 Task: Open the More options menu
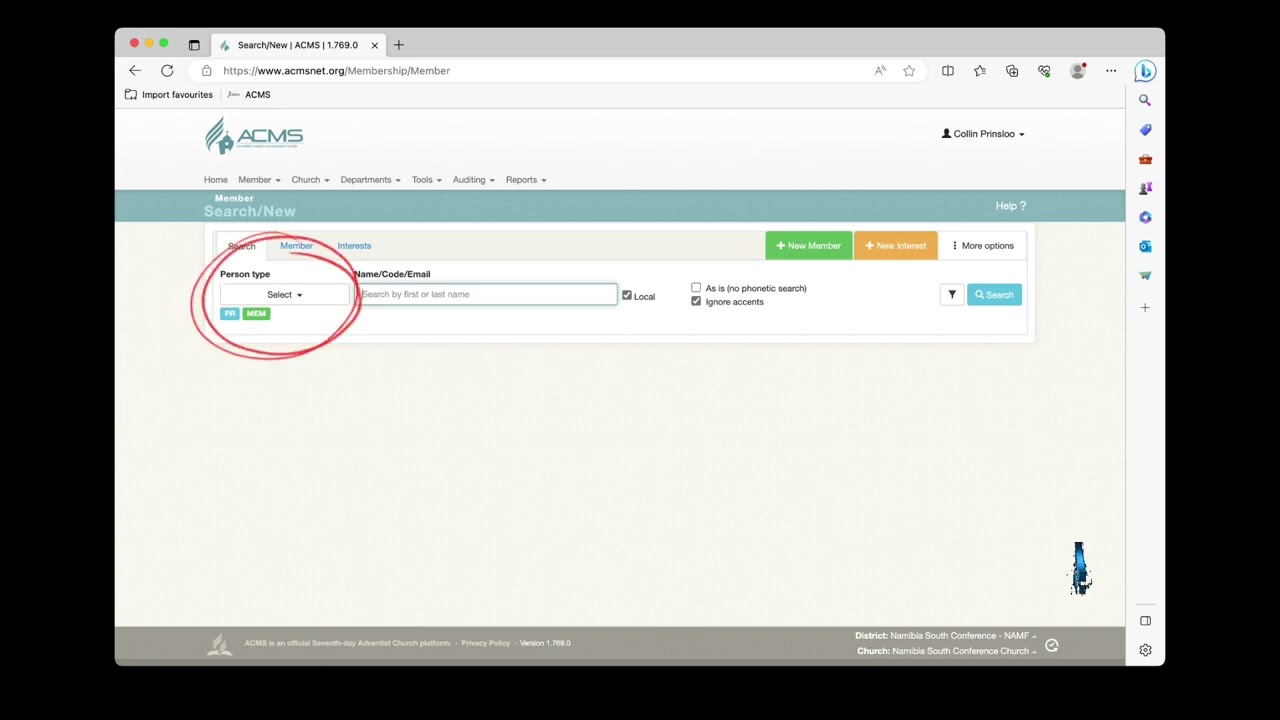982,246
